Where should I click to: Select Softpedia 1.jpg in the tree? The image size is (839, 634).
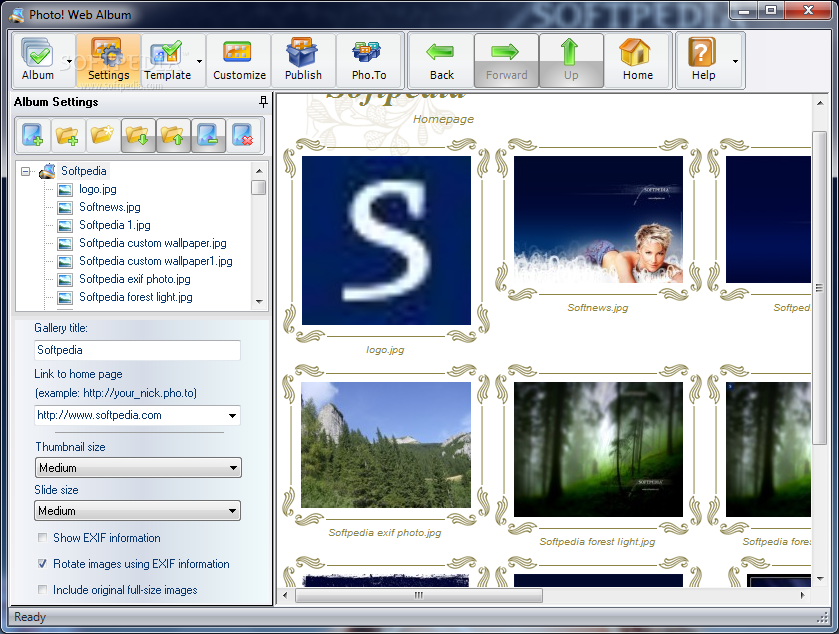[x=115, y=225]
